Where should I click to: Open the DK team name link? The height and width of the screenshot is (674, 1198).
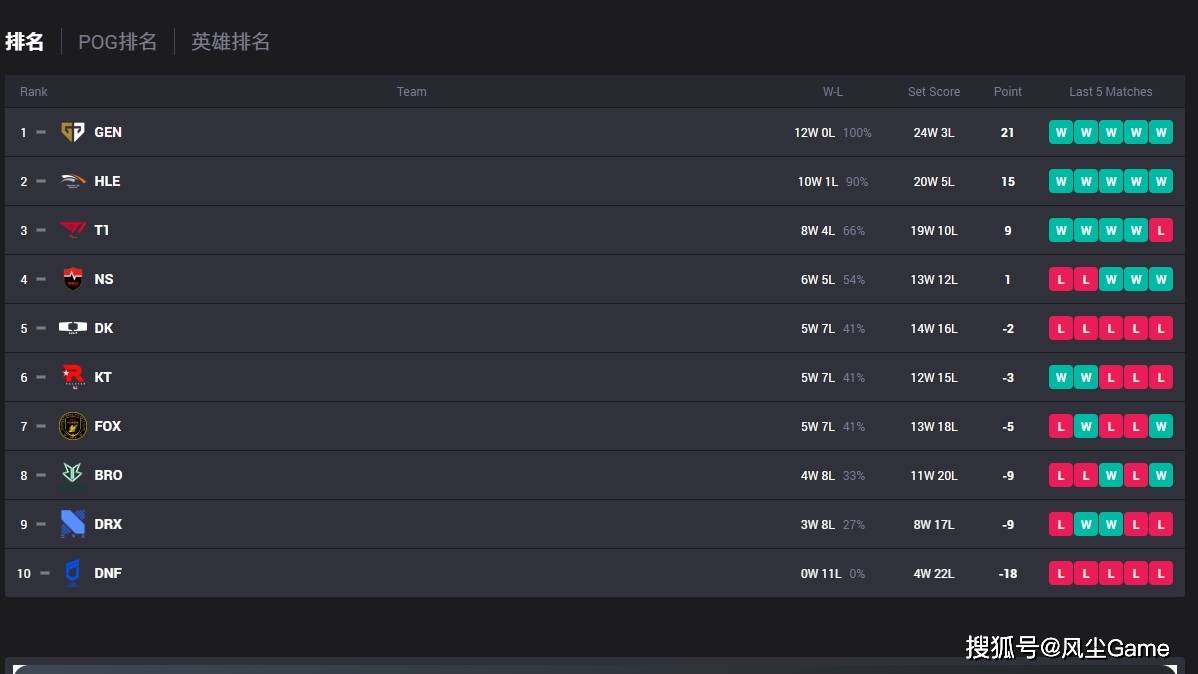point(104,328)
